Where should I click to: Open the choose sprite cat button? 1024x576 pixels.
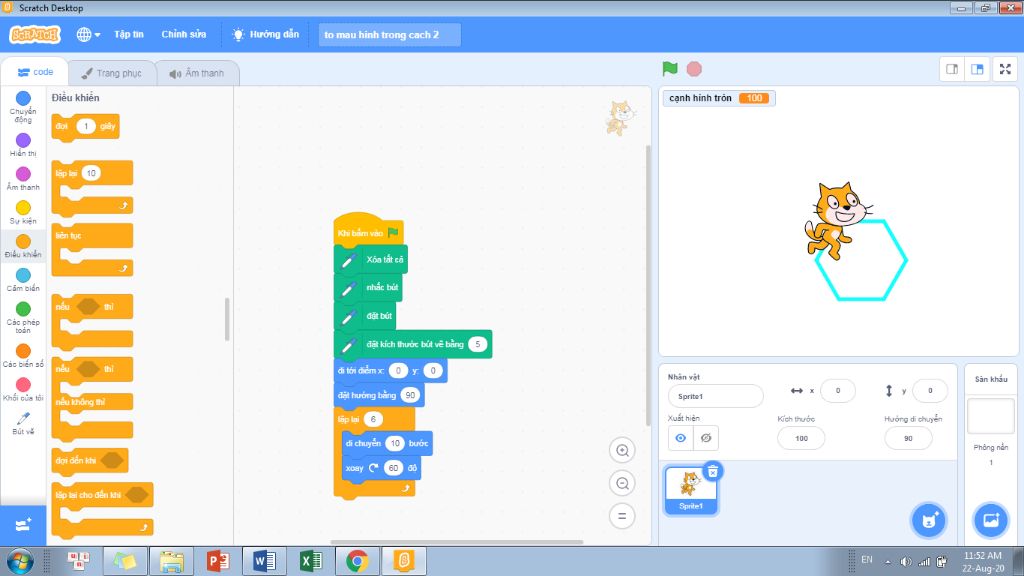tap(929, 520)
